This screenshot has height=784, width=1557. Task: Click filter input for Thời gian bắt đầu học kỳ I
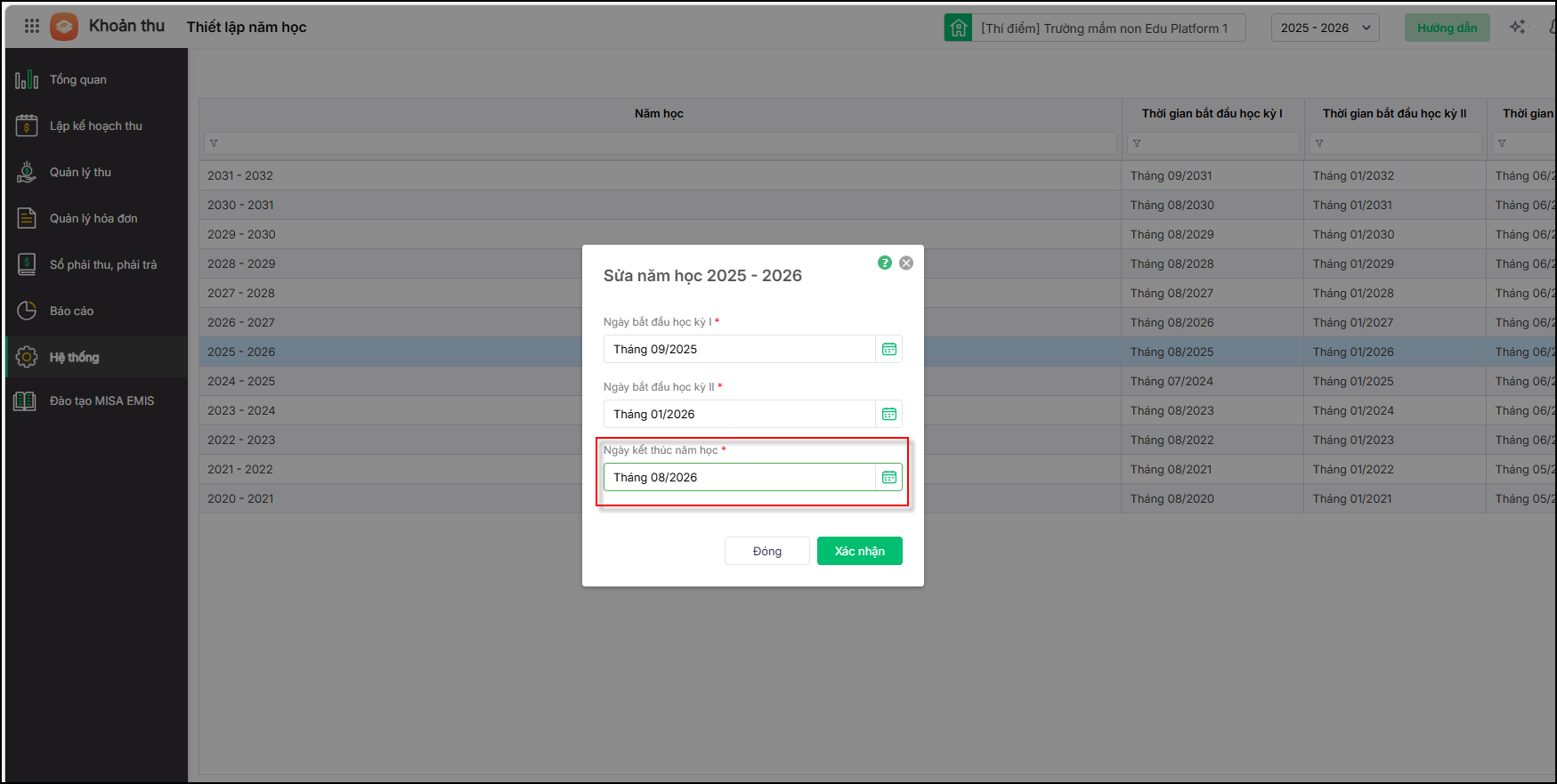[x=1212, y=143]
